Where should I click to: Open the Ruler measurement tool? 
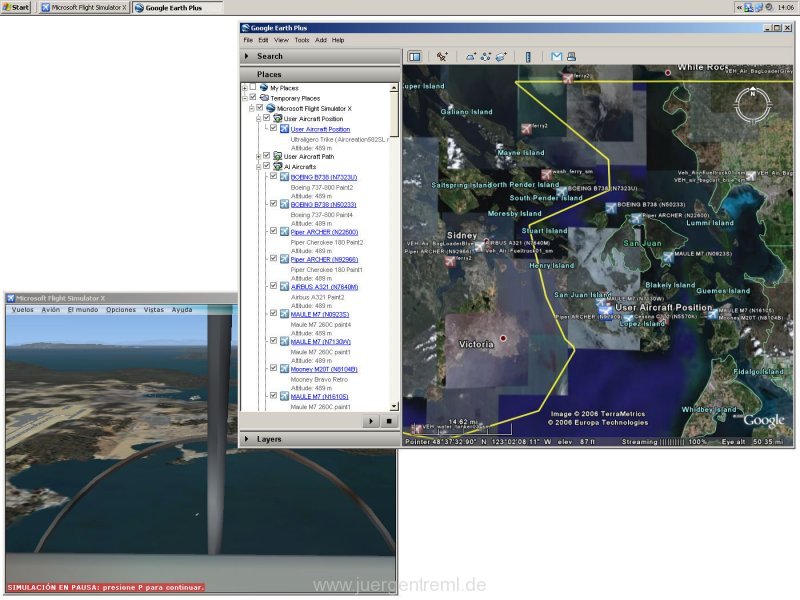[x=528, y=57]
